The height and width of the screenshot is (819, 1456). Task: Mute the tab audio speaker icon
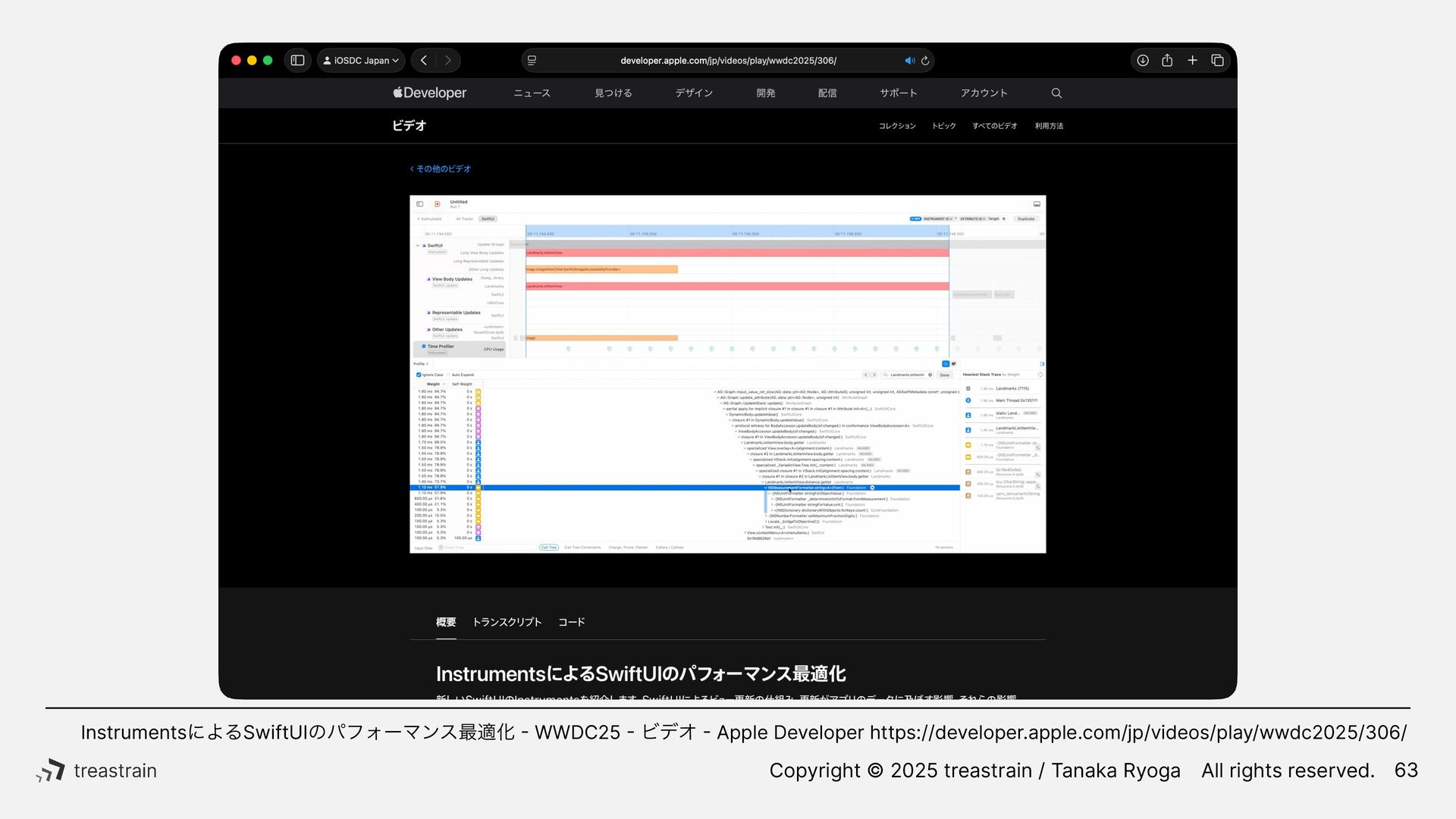coord(909,61)
